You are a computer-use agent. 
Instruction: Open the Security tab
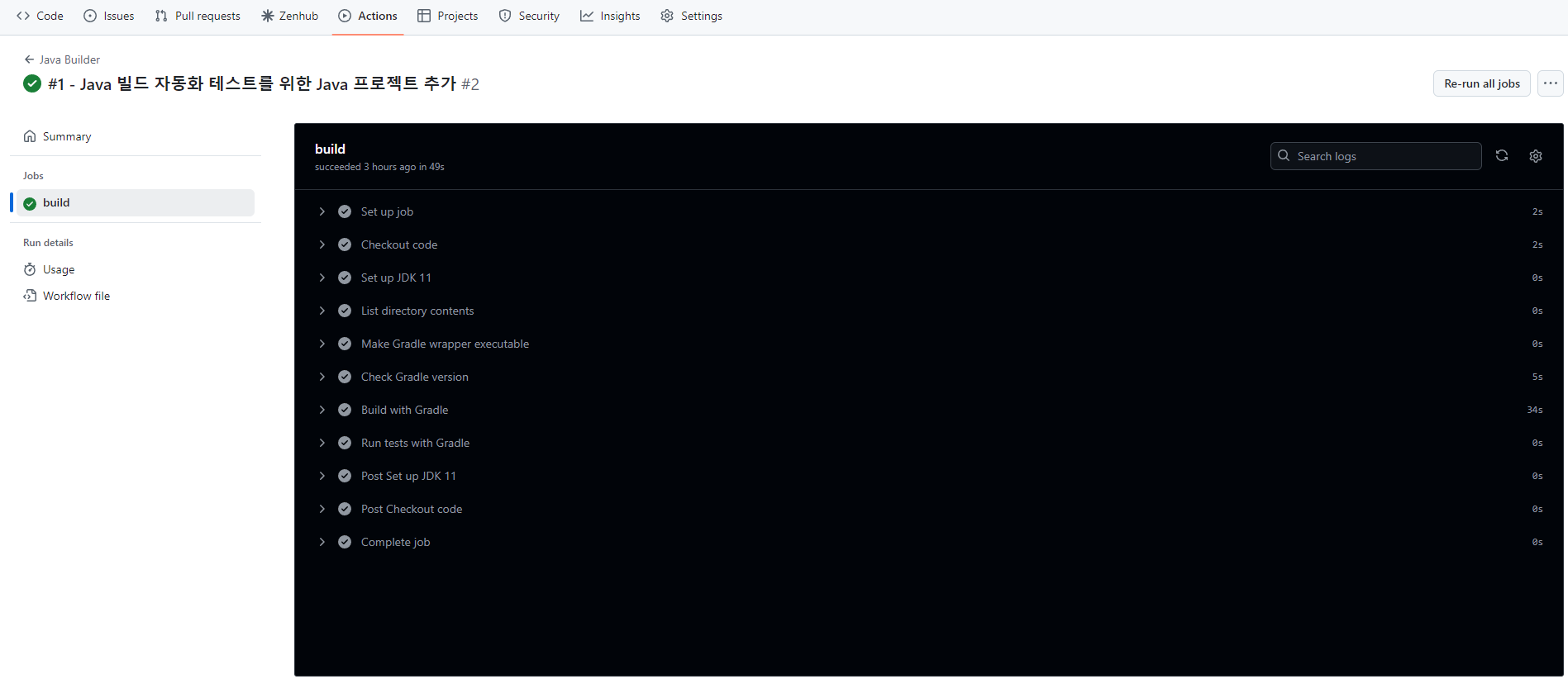click(529, 16)
